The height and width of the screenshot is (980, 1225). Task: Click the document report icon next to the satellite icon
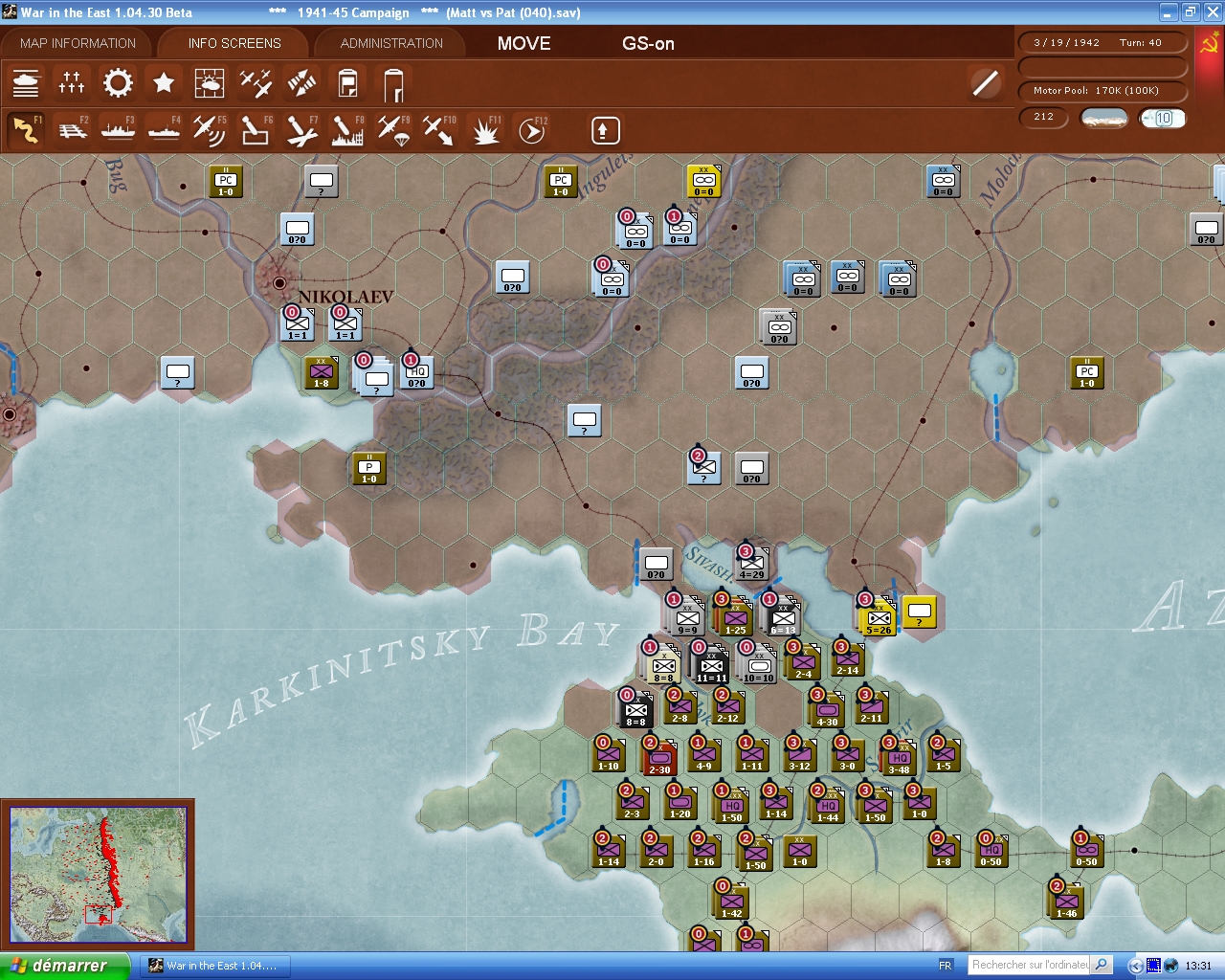pos(347,83)
